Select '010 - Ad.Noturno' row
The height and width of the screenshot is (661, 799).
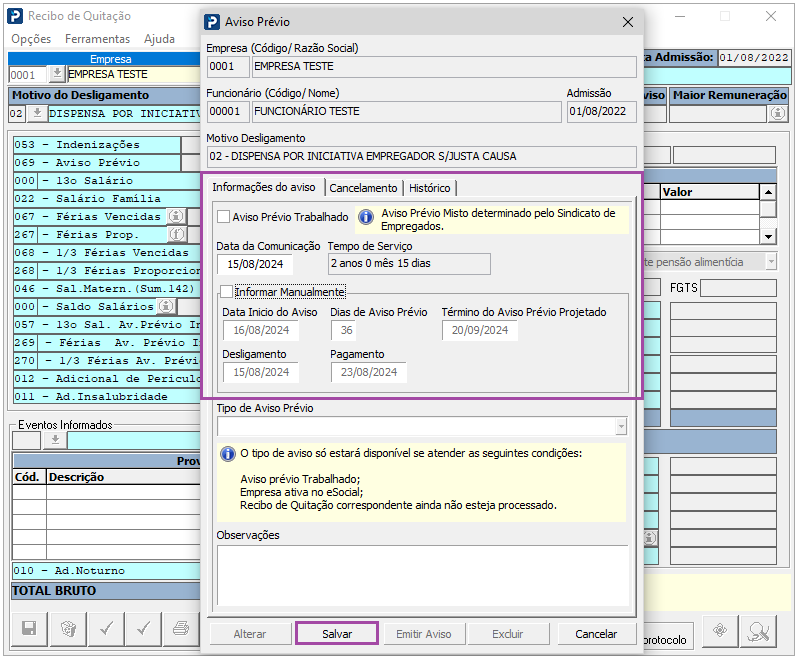(x=106, y=571)
